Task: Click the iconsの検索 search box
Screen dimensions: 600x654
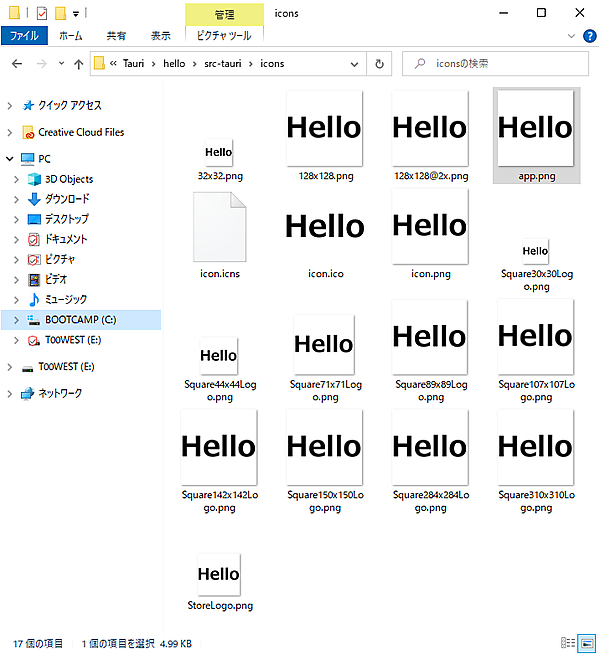Action: [x=500, y=63]
